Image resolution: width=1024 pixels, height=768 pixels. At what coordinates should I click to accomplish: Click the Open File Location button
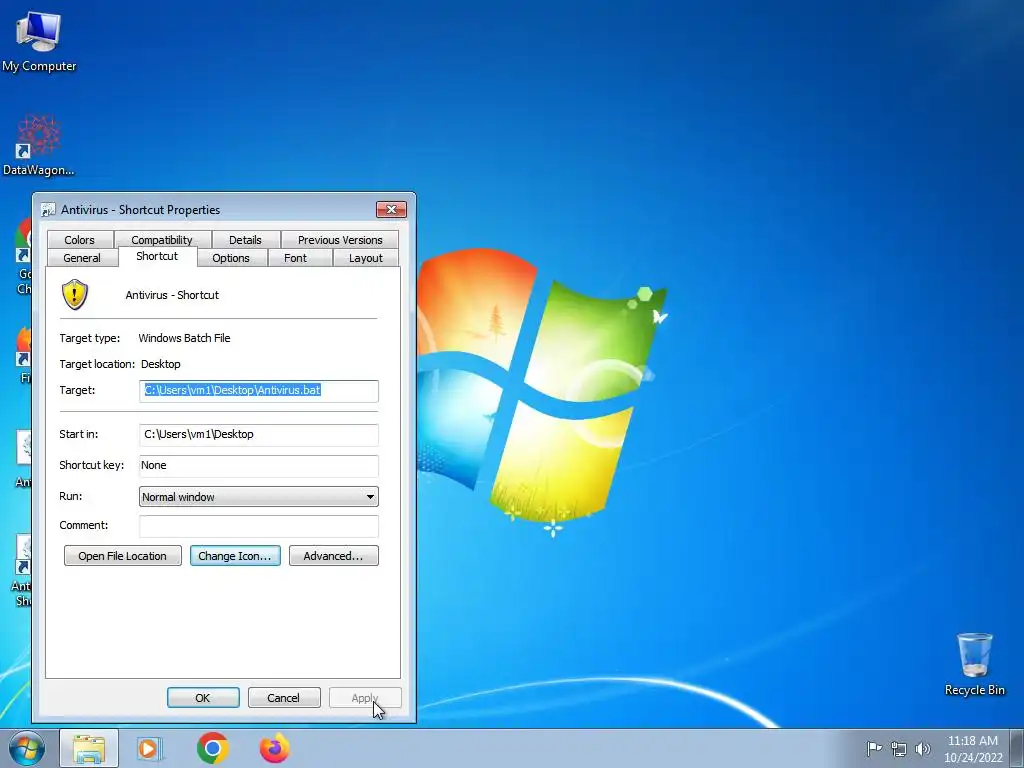click(x=123, y=556)
